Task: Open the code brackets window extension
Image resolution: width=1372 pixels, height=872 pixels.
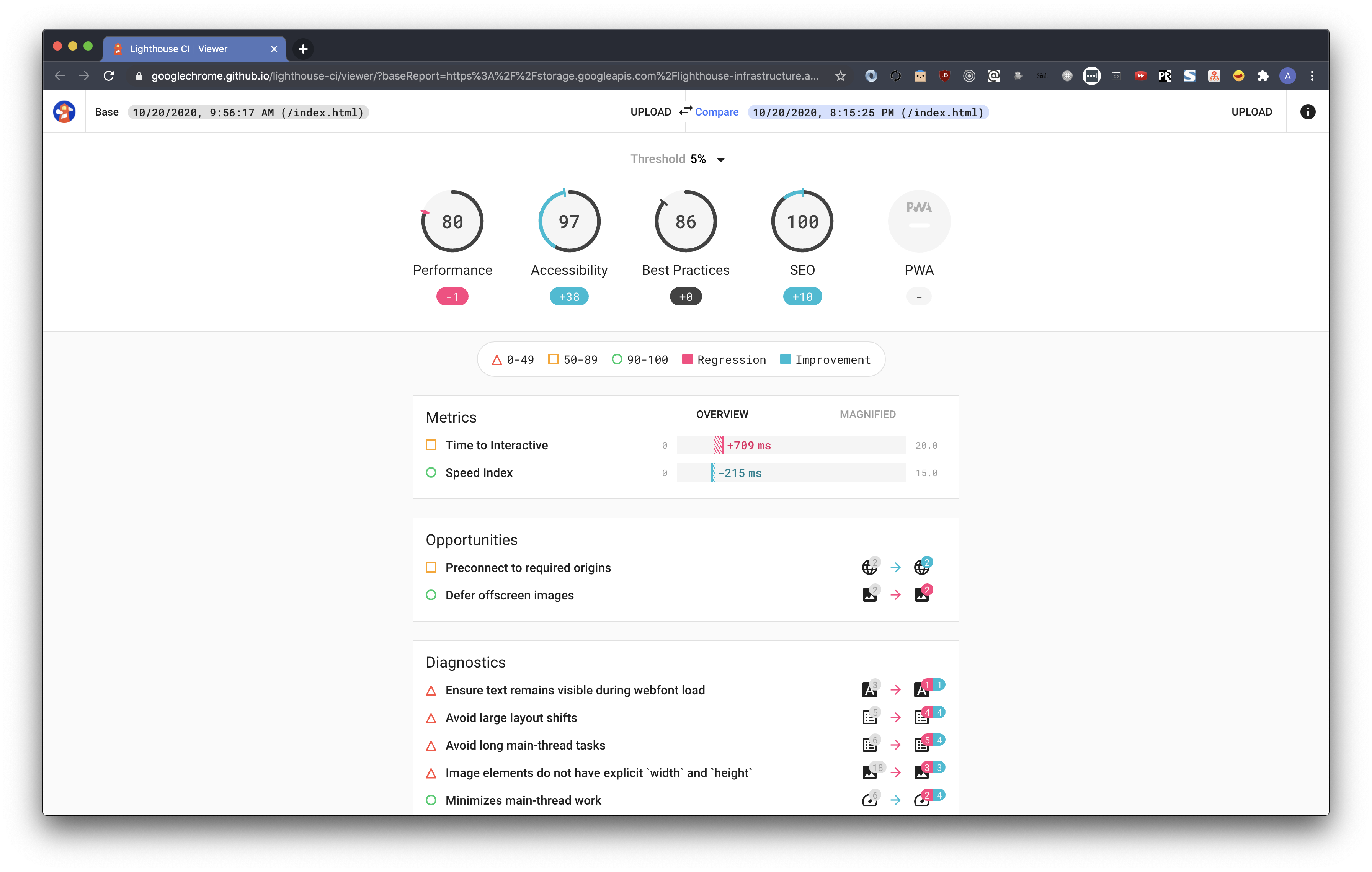Action: (1116, 76)
